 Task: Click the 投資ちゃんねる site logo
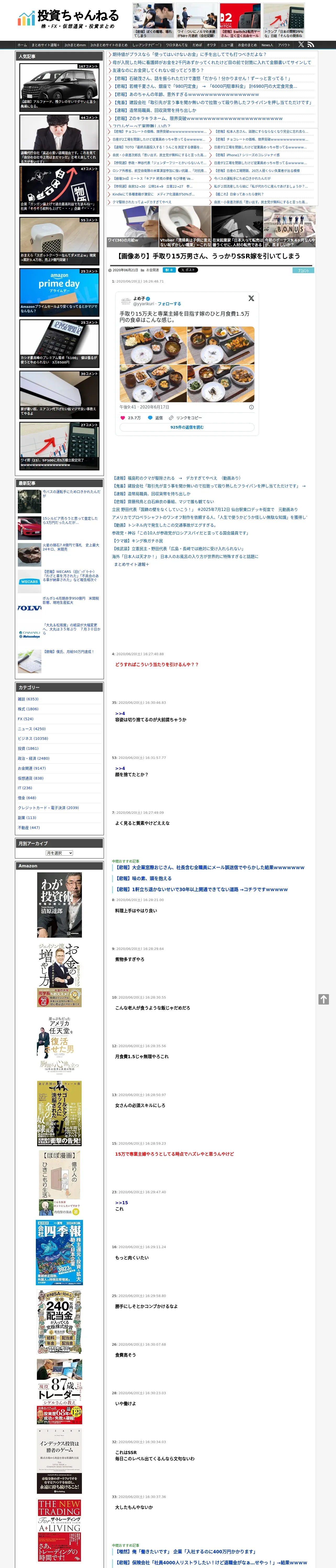point(68,19)
